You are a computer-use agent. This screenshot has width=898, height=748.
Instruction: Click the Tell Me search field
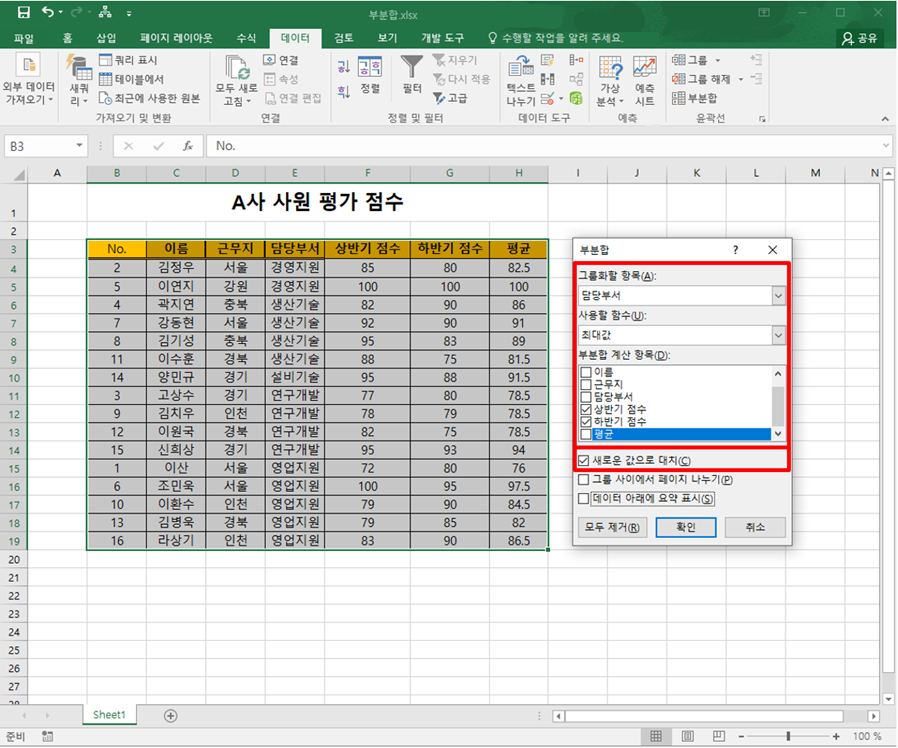[x=556, y=38]
